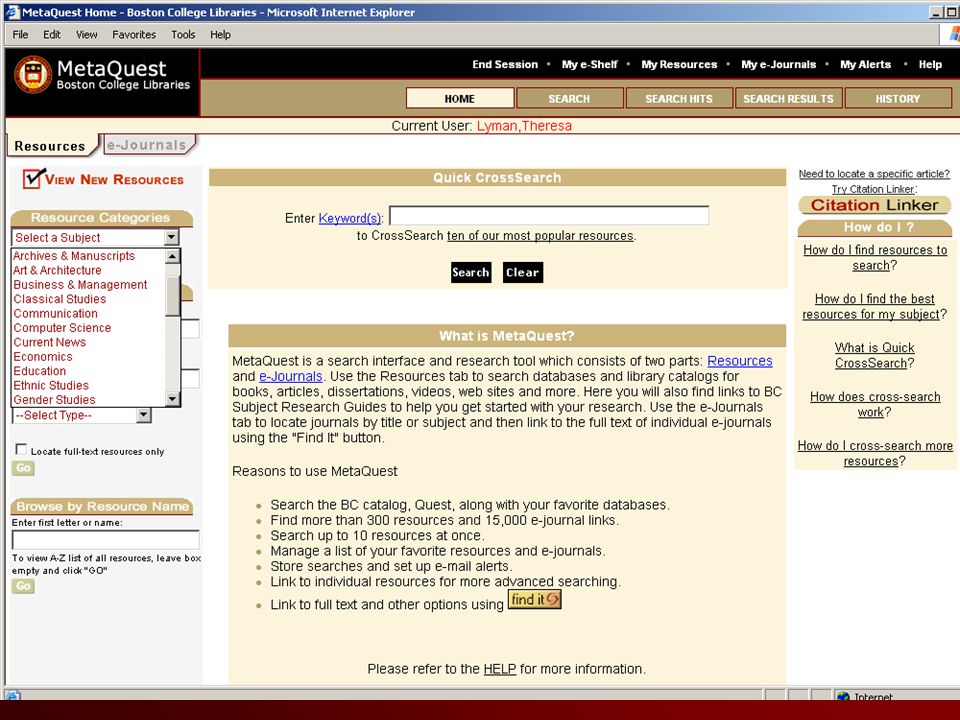Click the Internet zone globe icon
This screenshot has height=720, width=960.
tap(843, 697)
